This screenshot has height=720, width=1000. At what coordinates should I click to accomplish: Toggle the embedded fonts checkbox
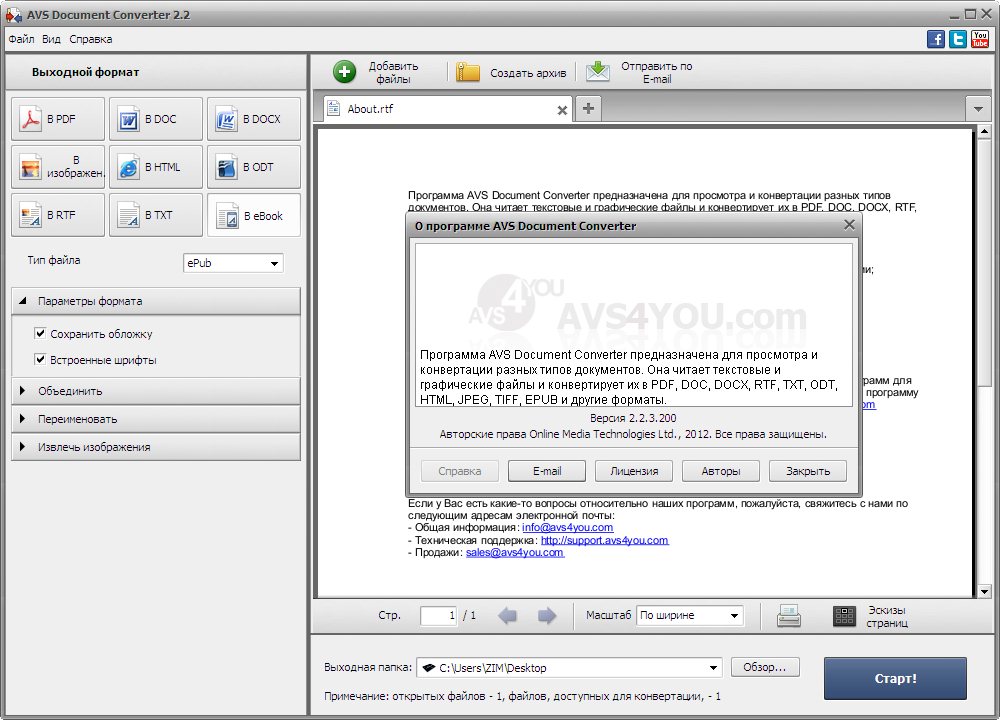tap(41, 360)
